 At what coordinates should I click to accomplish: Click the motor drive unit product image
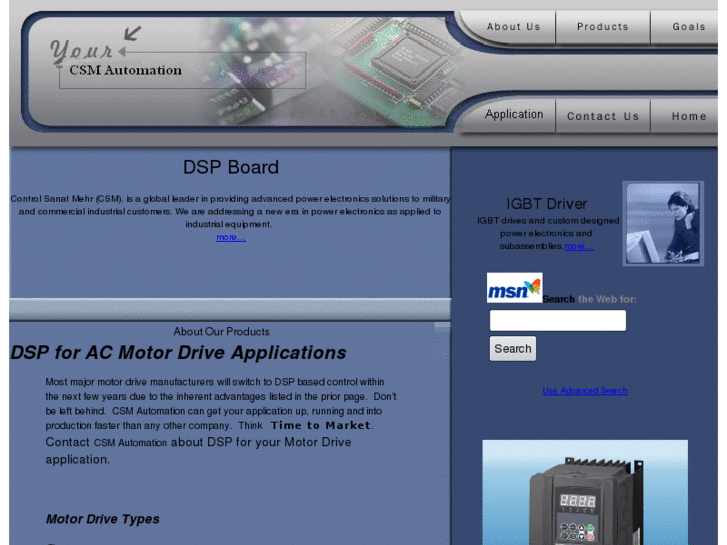click(585, 493)
